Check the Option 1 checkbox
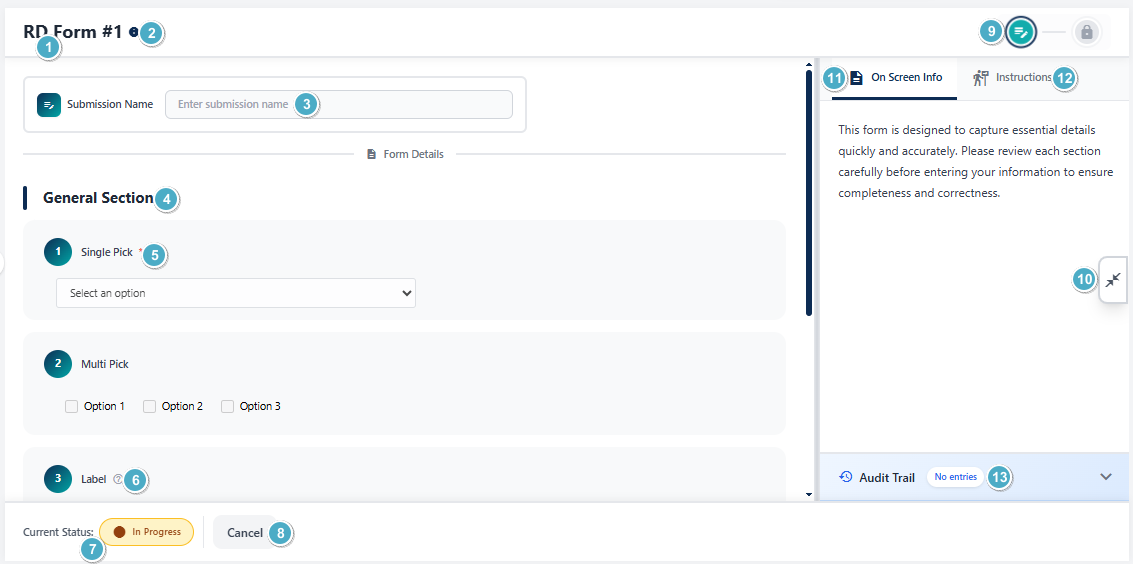Image resolution: width=1133 pixels, height=564 pixels. tap(71, 406)
